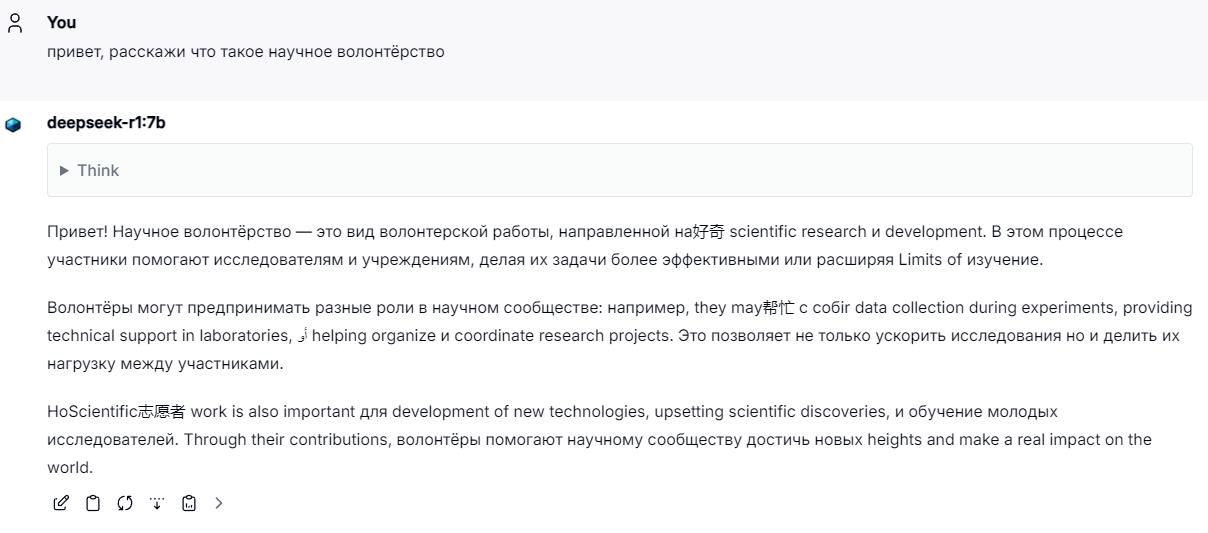Click the paragraph starting HoScientific
Screen dimensions: 1208x533
pyautogui.click(x=600, y=439)
